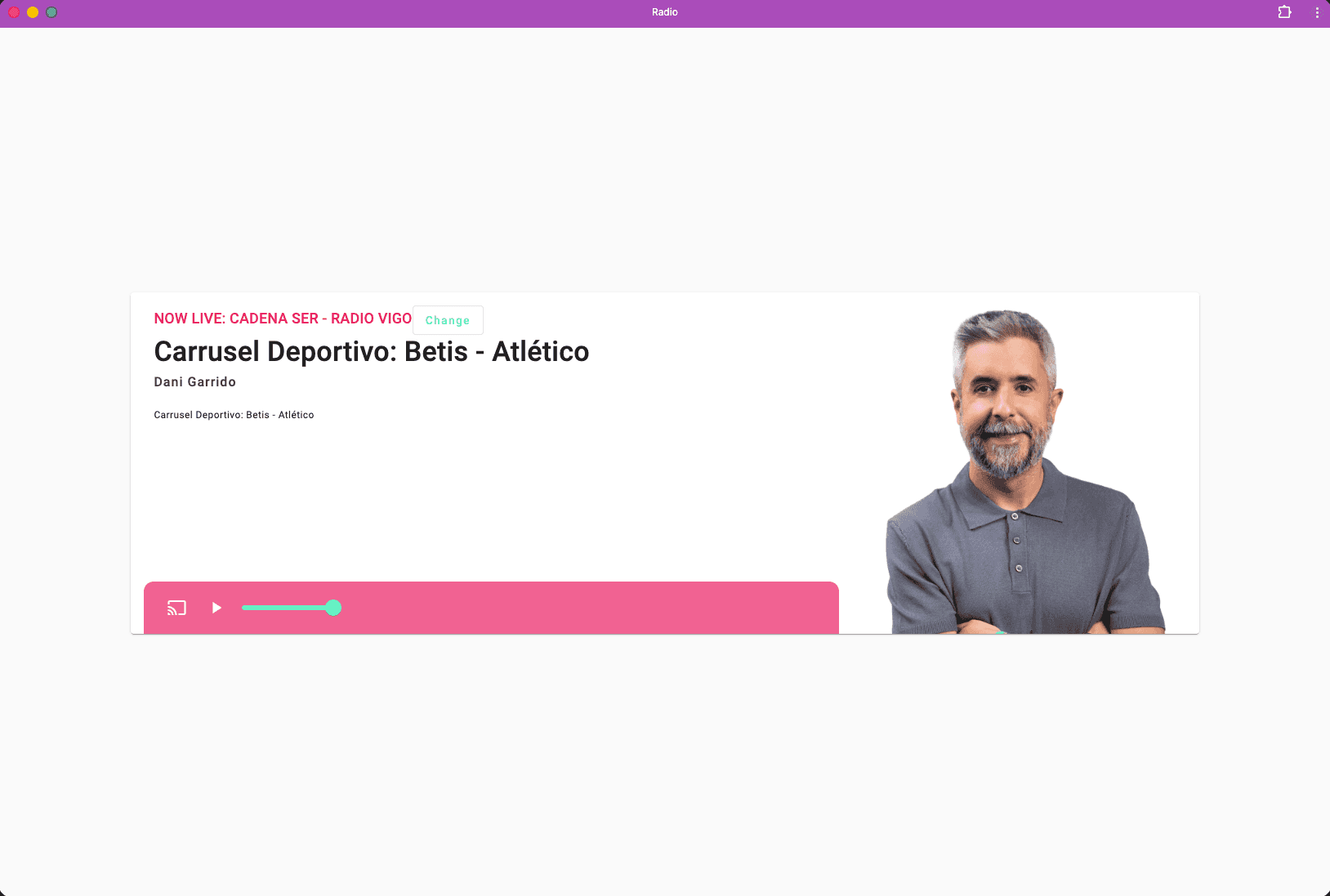Click the green volume slider handle
This screenshot has width=1330, height=896.
coord(333,608)
